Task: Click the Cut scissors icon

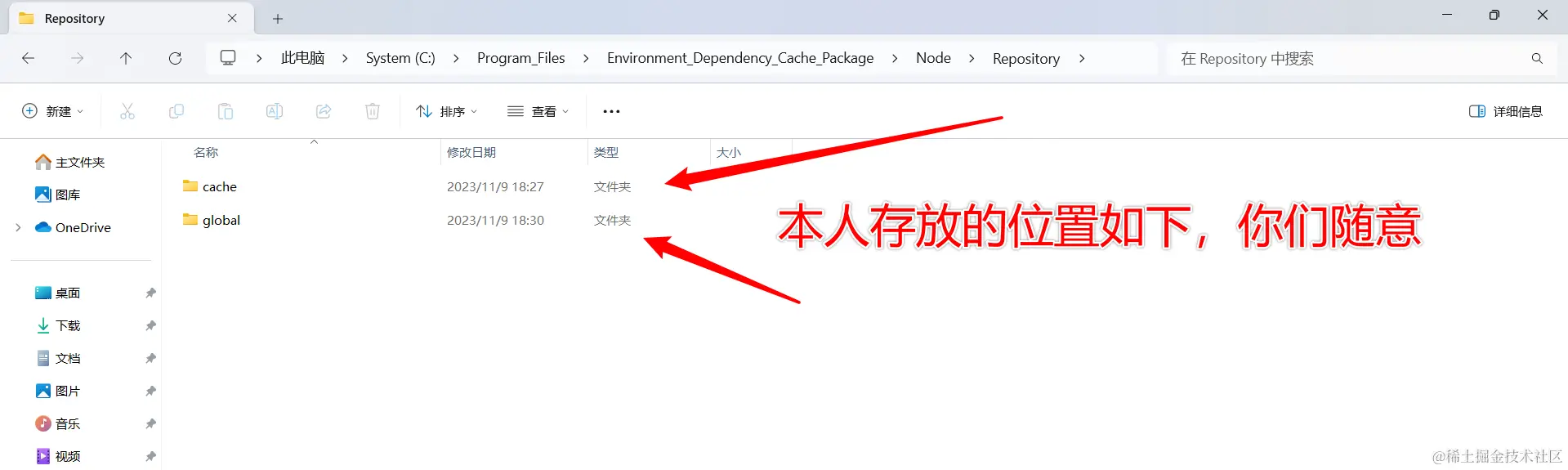Action: [127, 111]
